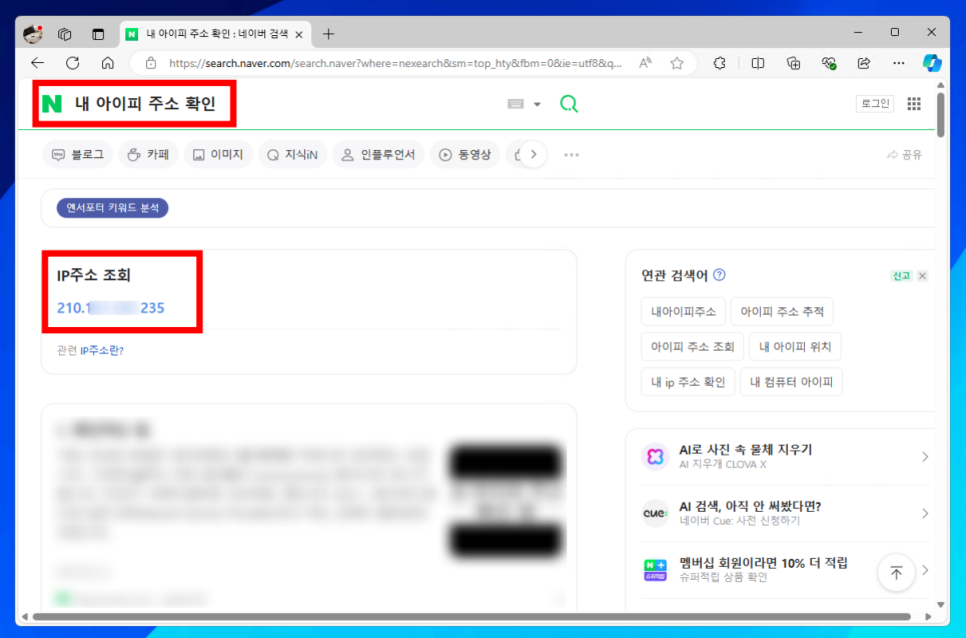Expand keyboard input options dropdown arrow
Screen dimensions: 966x638
pos(537,104)
